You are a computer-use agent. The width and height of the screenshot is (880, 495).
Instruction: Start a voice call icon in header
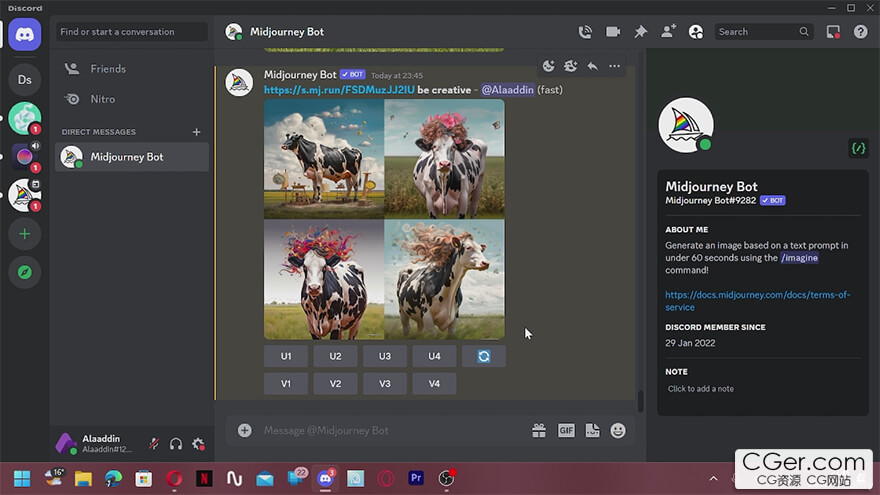pos(585,32)
